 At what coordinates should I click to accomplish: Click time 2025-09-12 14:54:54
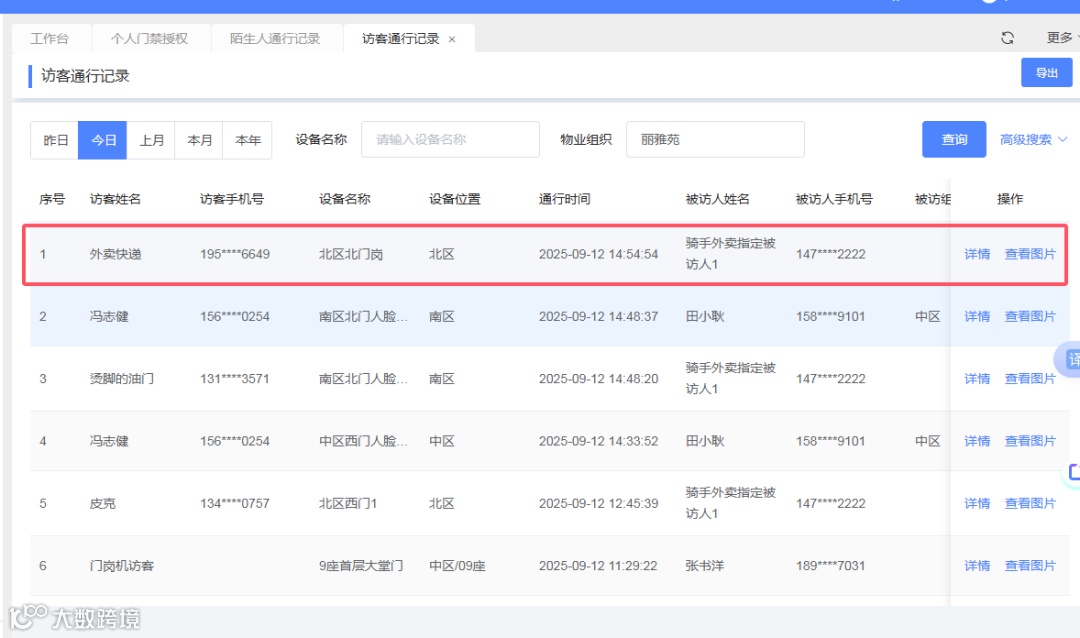599,254
